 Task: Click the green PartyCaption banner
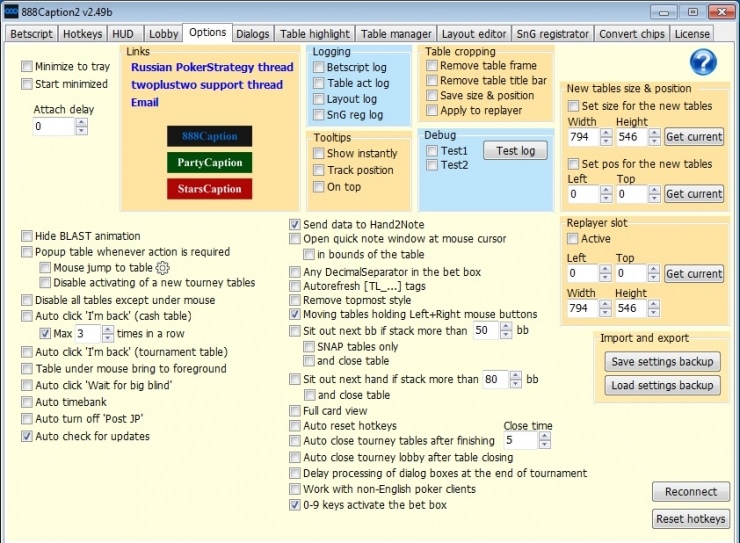[210, 163]
